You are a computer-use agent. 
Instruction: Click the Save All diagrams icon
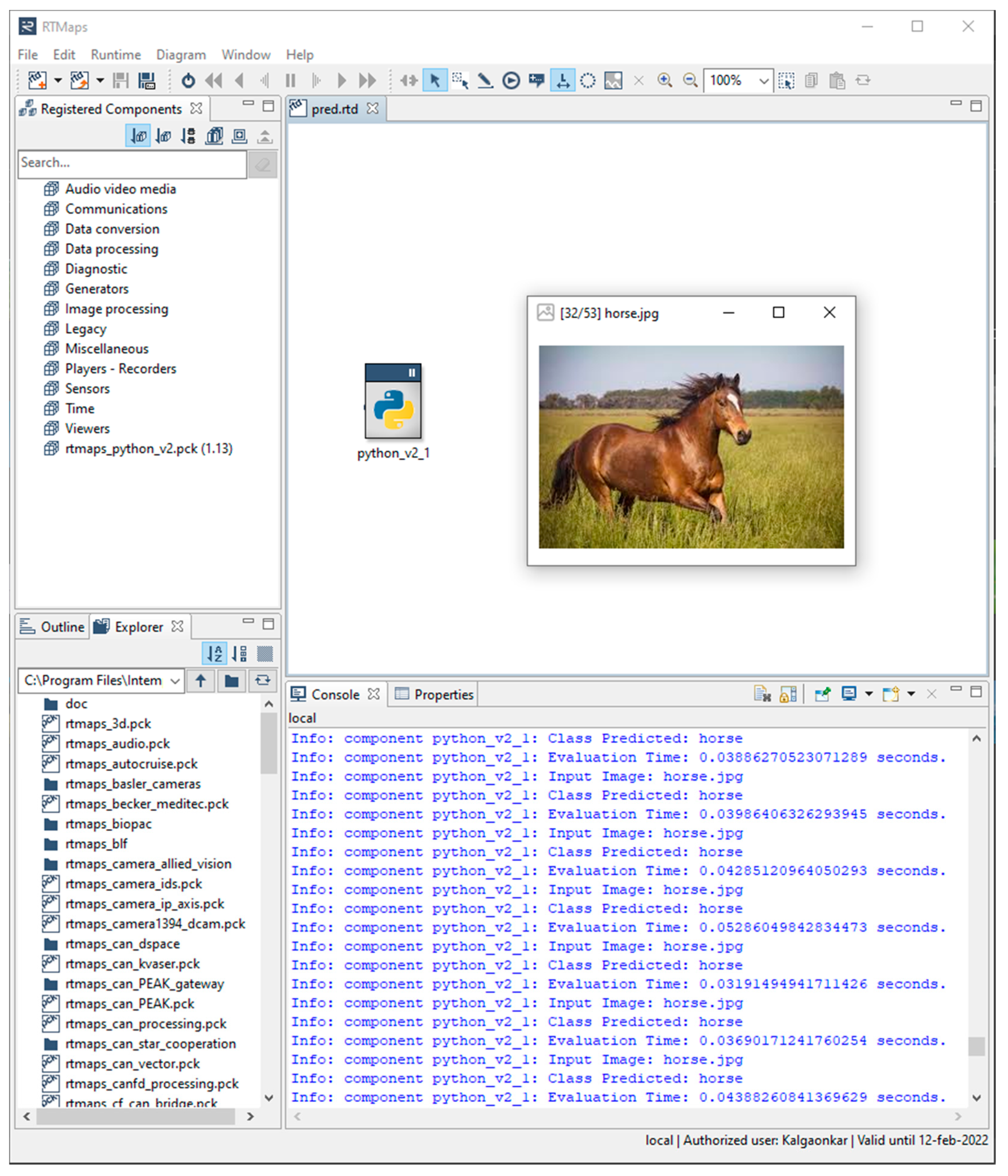[x=146, y=80]
